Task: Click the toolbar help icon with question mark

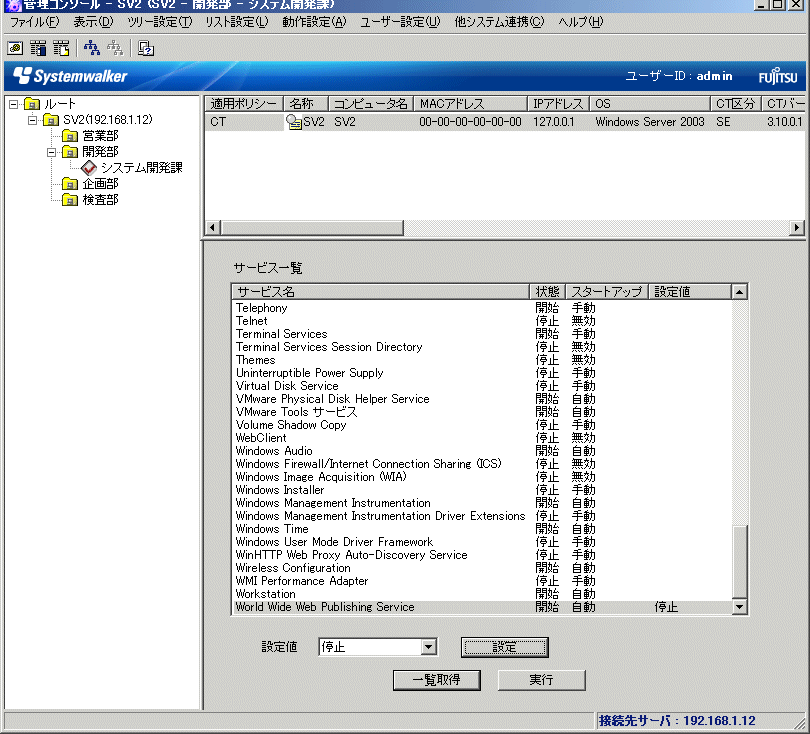Action: [x=146, y=47]
